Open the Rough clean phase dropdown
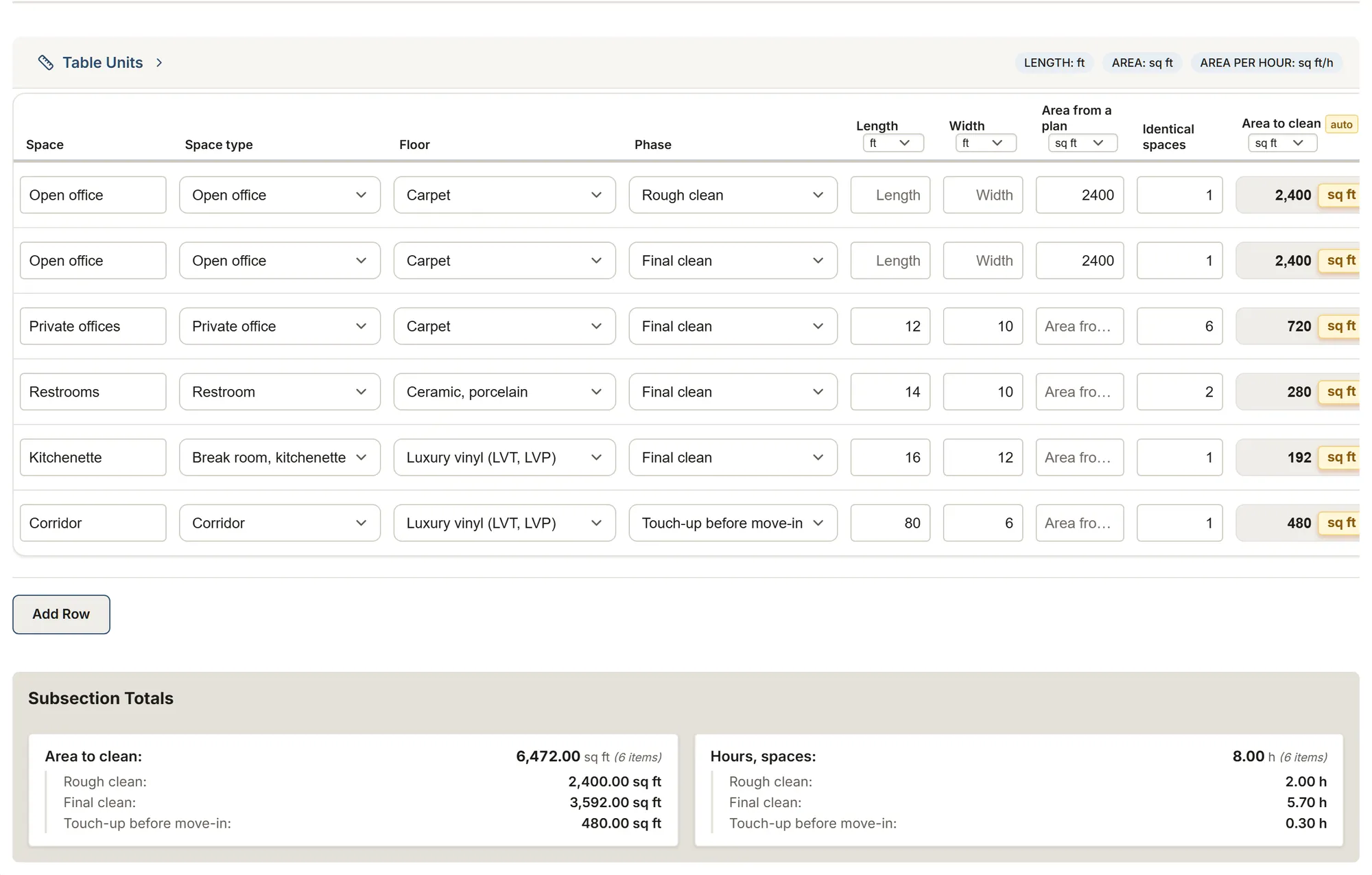Viewport: 1372px width, 875px height. 733,195
